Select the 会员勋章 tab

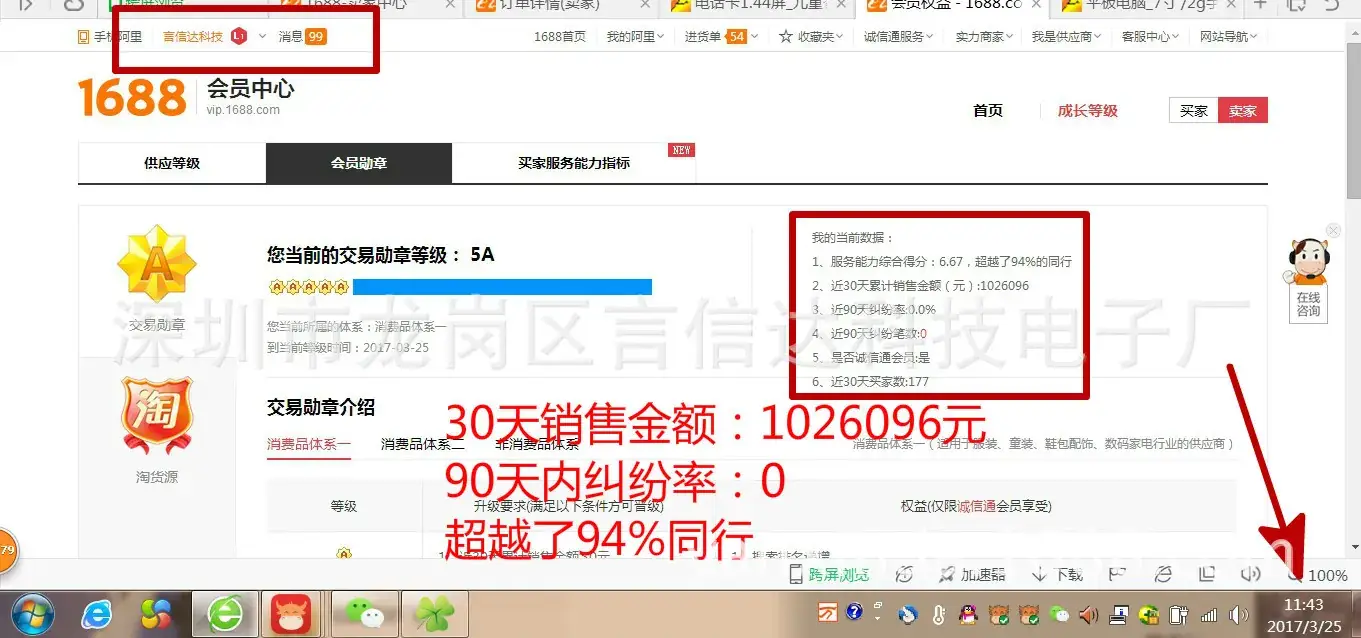[x=359, y=163]
